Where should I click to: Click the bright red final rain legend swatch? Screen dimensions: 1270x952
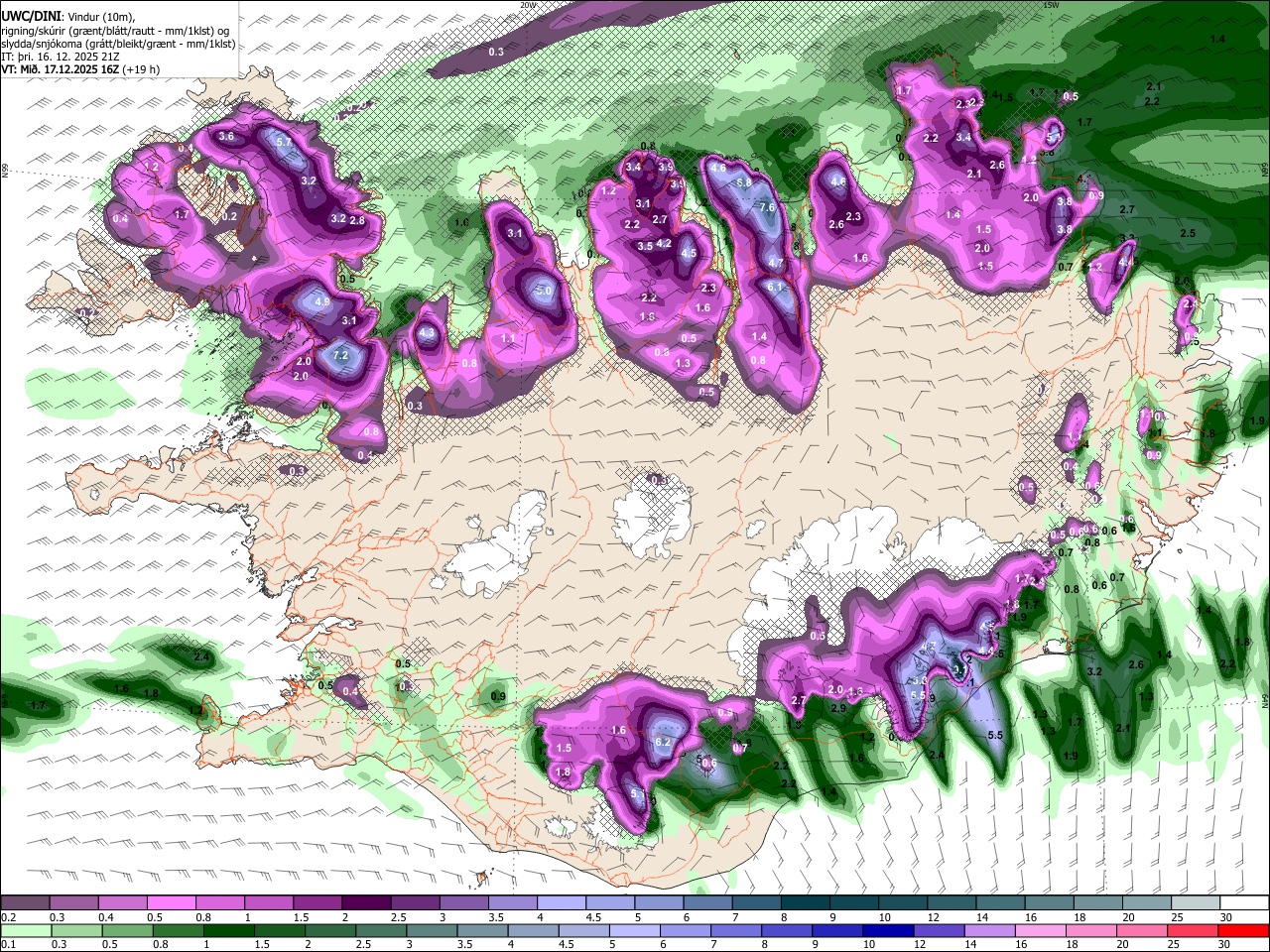[x=1243, y=931]
